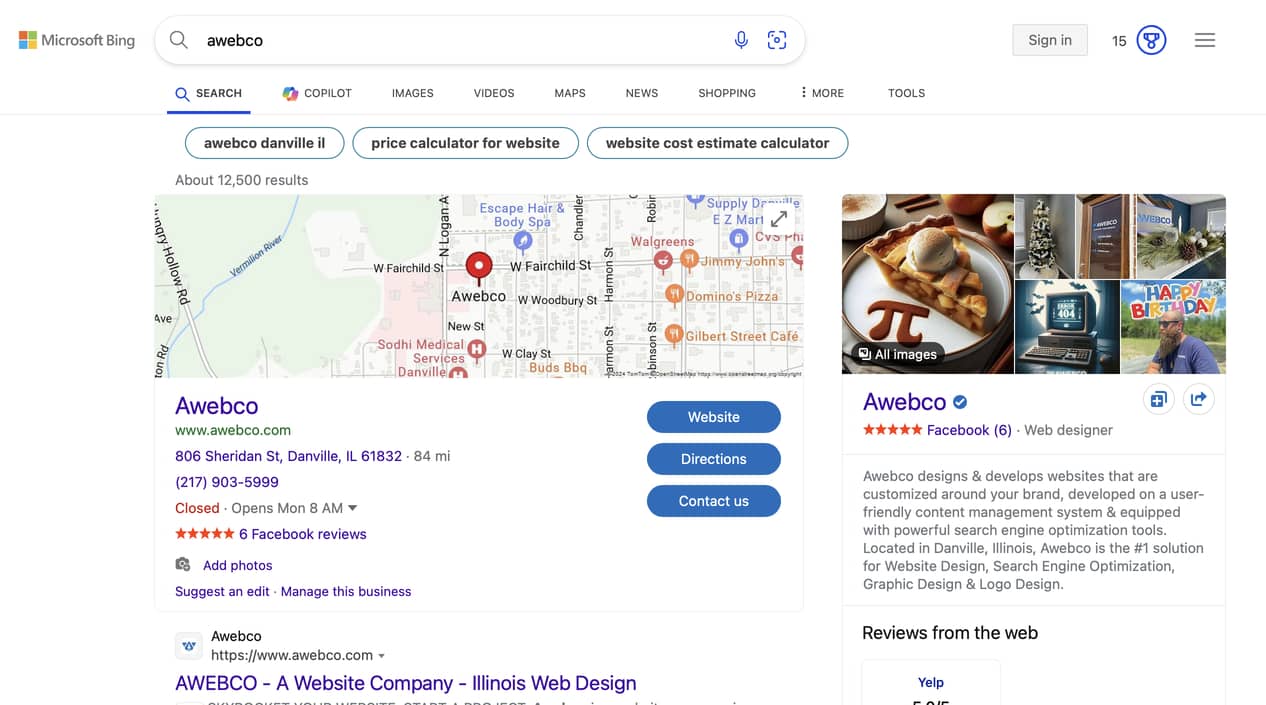Click Escape Hair & Body Spa marker

(x=522, y=240)
